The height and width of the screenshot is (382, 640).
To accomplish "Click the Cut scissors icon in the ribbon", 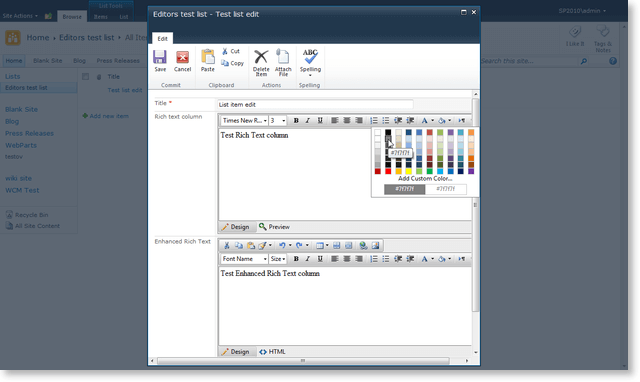I will (231, 51).
